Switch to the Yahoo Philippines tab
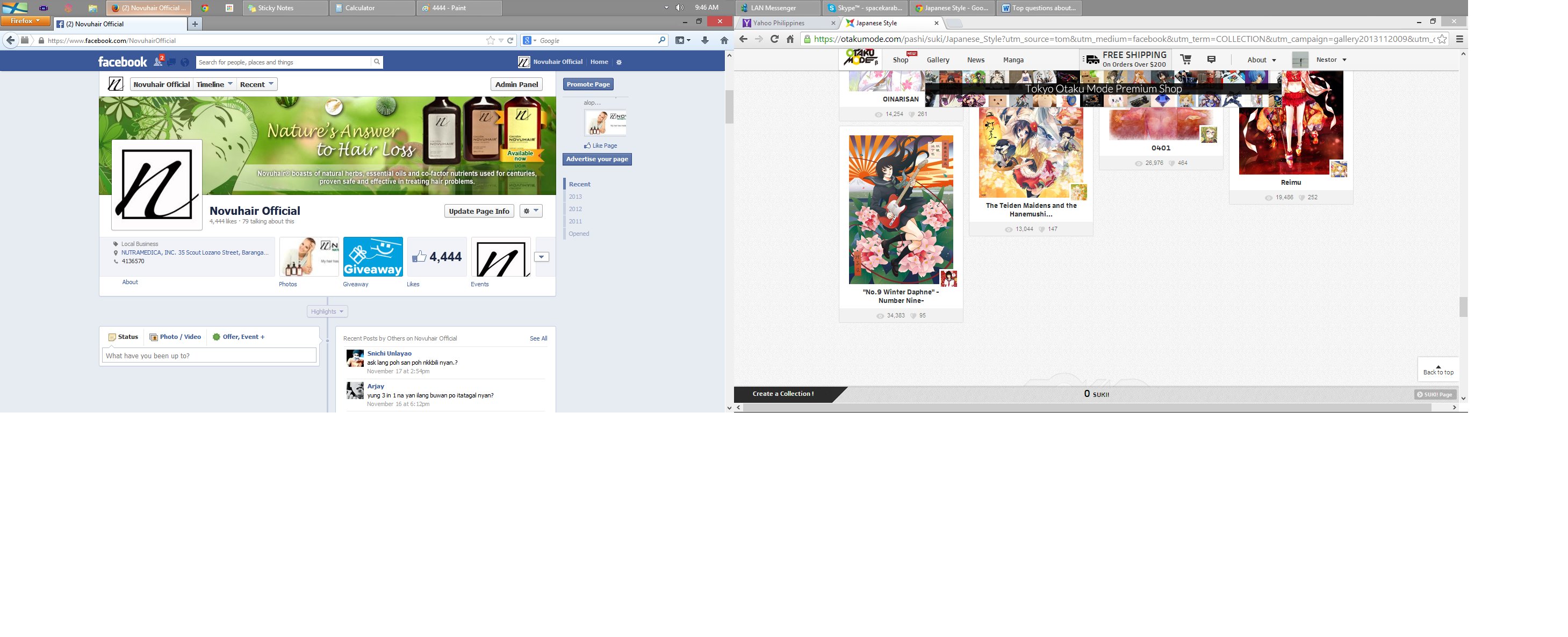 click(788, 23)
